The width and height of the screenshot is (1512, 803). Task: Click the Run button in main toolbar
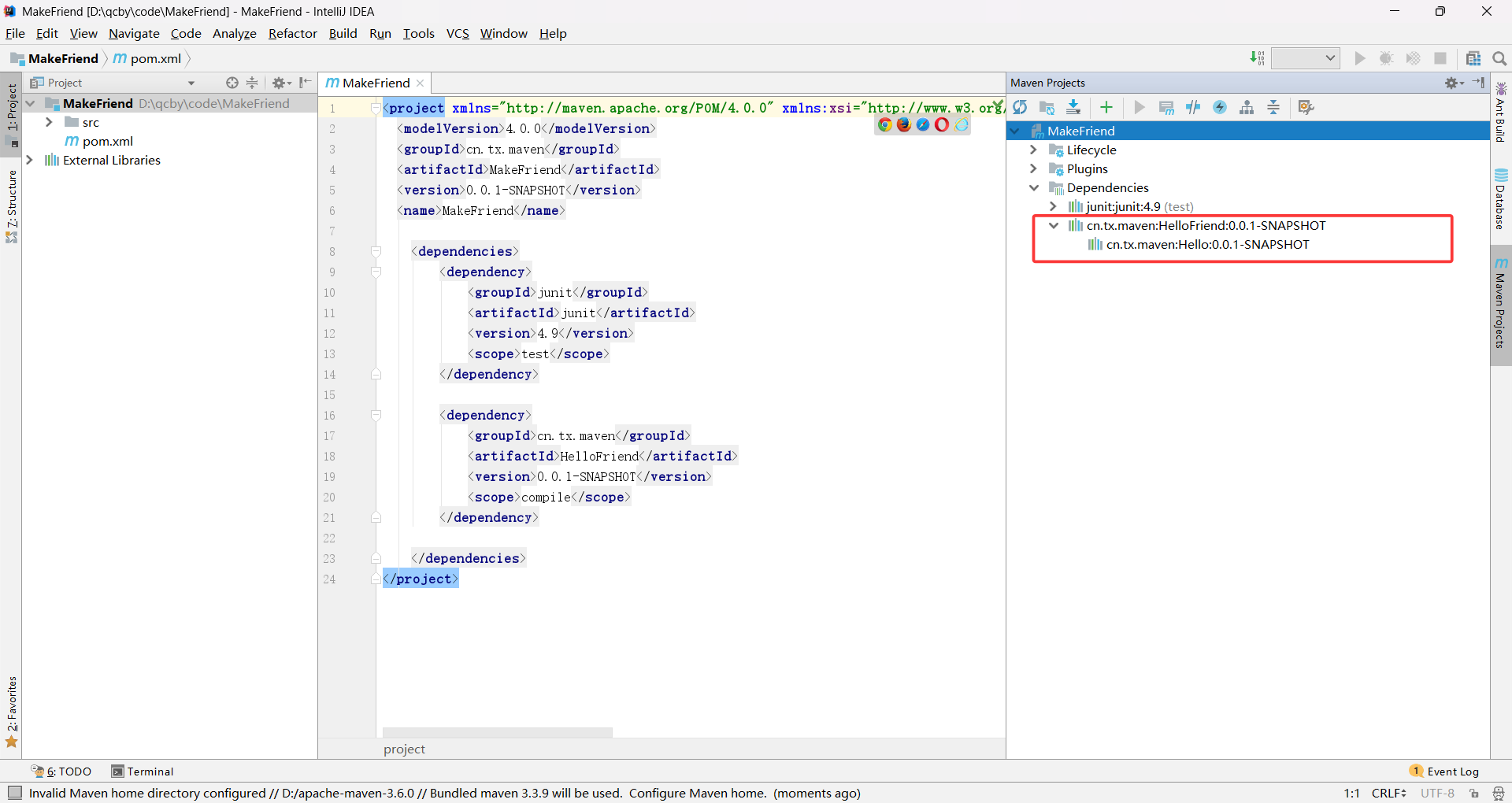tap(1360, 58)
